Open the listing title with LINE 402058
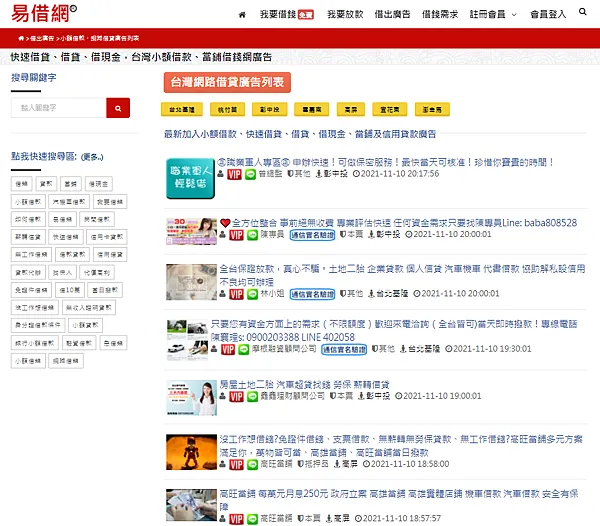The image size is (600, 526). (394, 331)
